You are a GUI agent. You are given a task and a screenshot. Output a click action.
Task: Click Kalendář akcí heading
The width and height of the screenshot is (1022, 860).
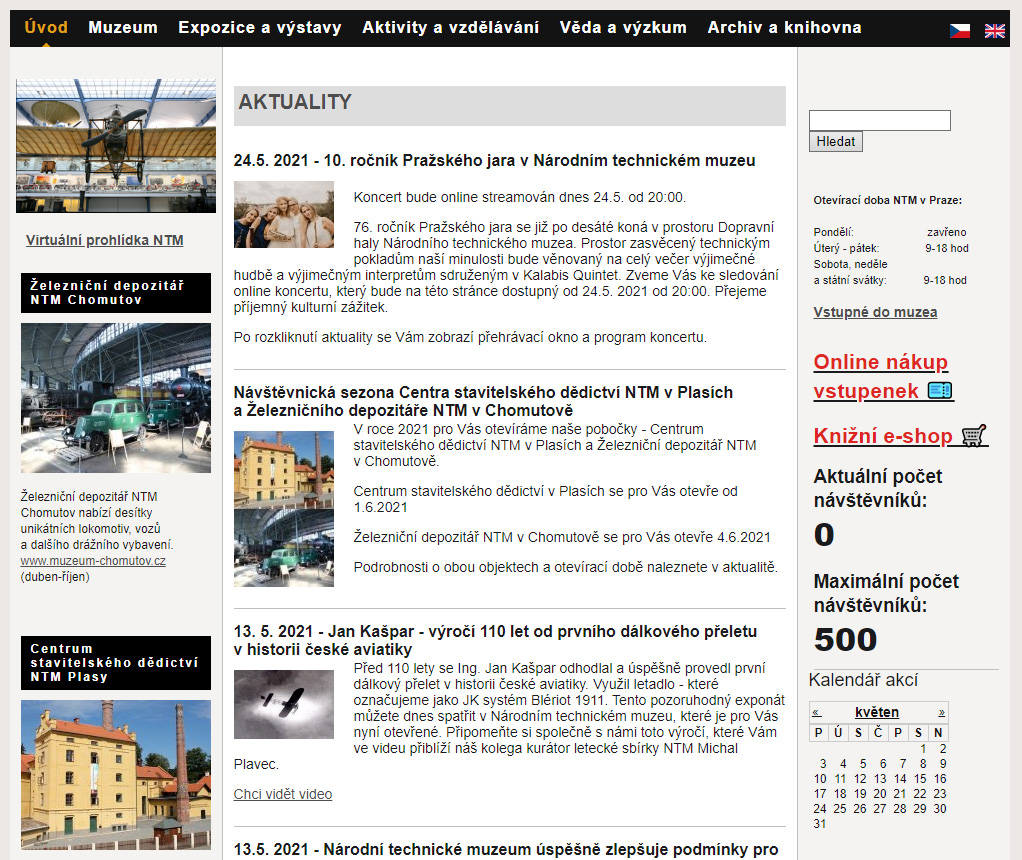point(863,680)
